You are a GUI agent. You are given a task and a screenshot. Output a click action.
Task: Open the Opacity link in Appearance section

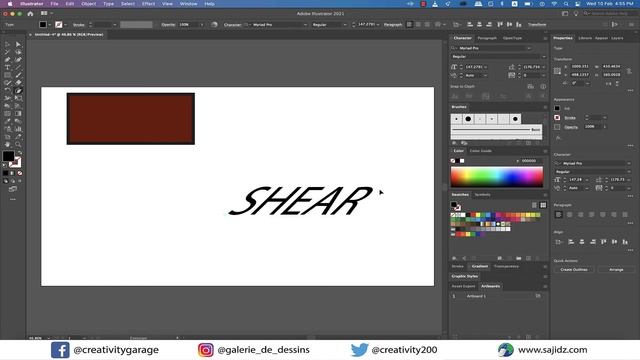pyautogui.click(x=571, y=127)
